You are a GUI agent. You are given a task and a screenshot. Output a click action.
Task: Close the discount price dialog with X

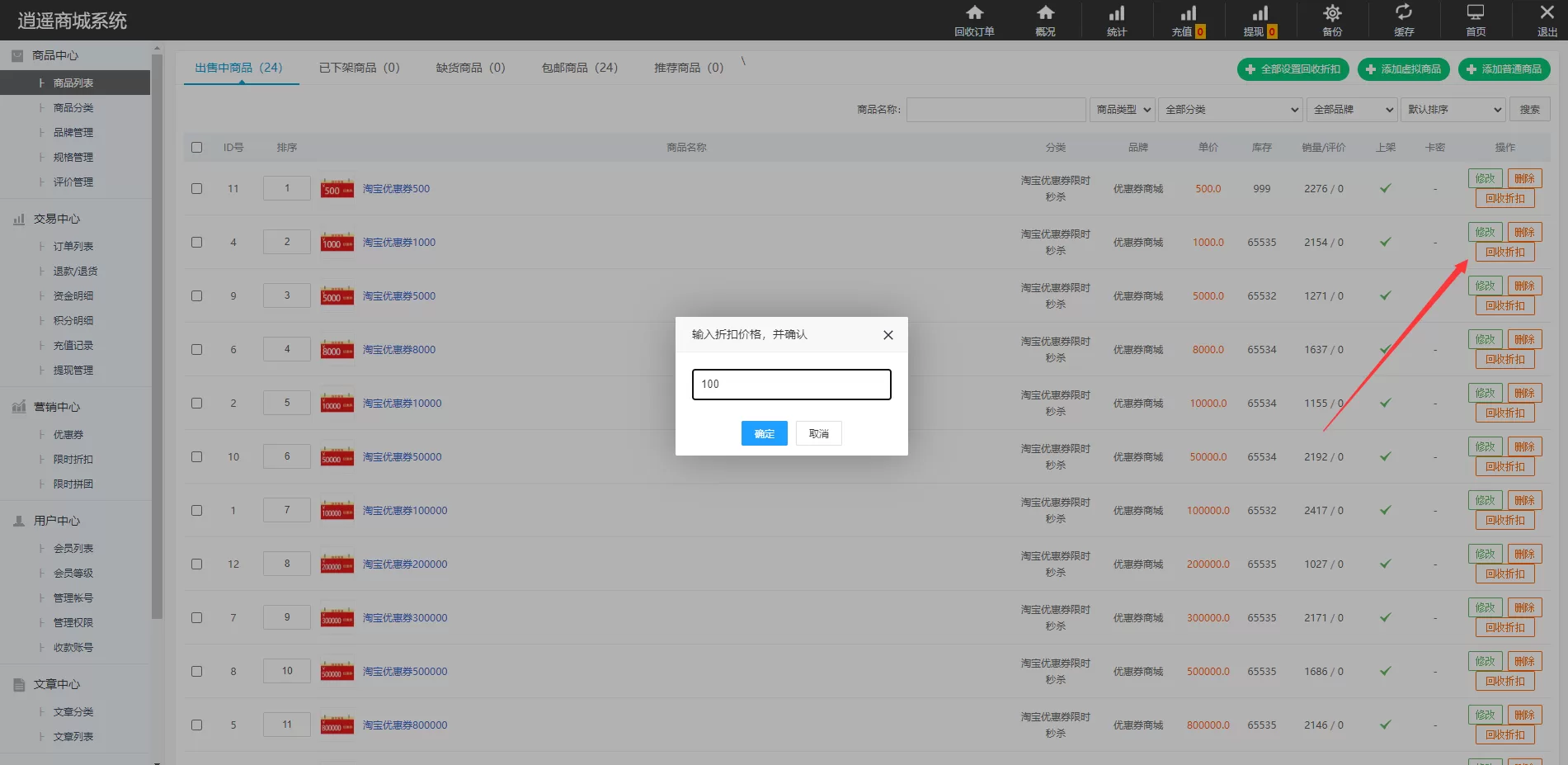[888, 335]
